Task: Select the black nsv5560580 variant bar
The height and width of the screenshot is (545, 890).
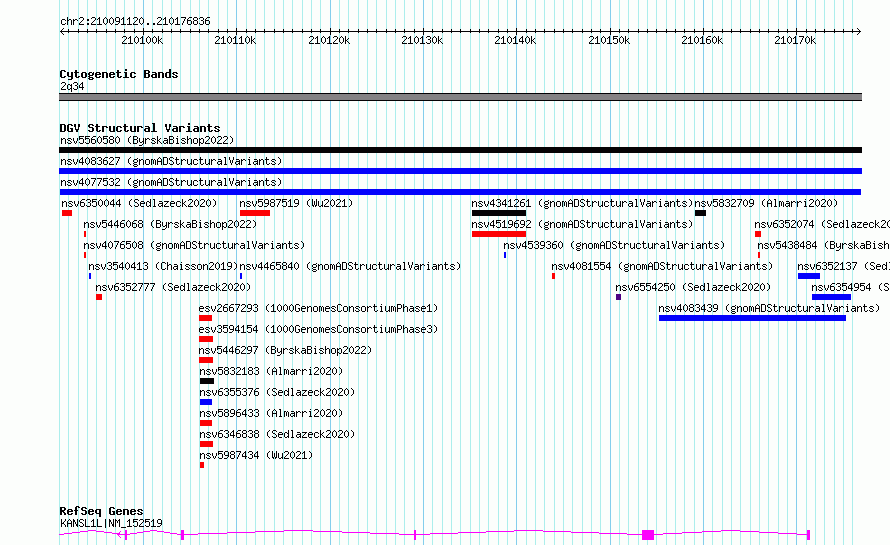Action: pos(460,150)
